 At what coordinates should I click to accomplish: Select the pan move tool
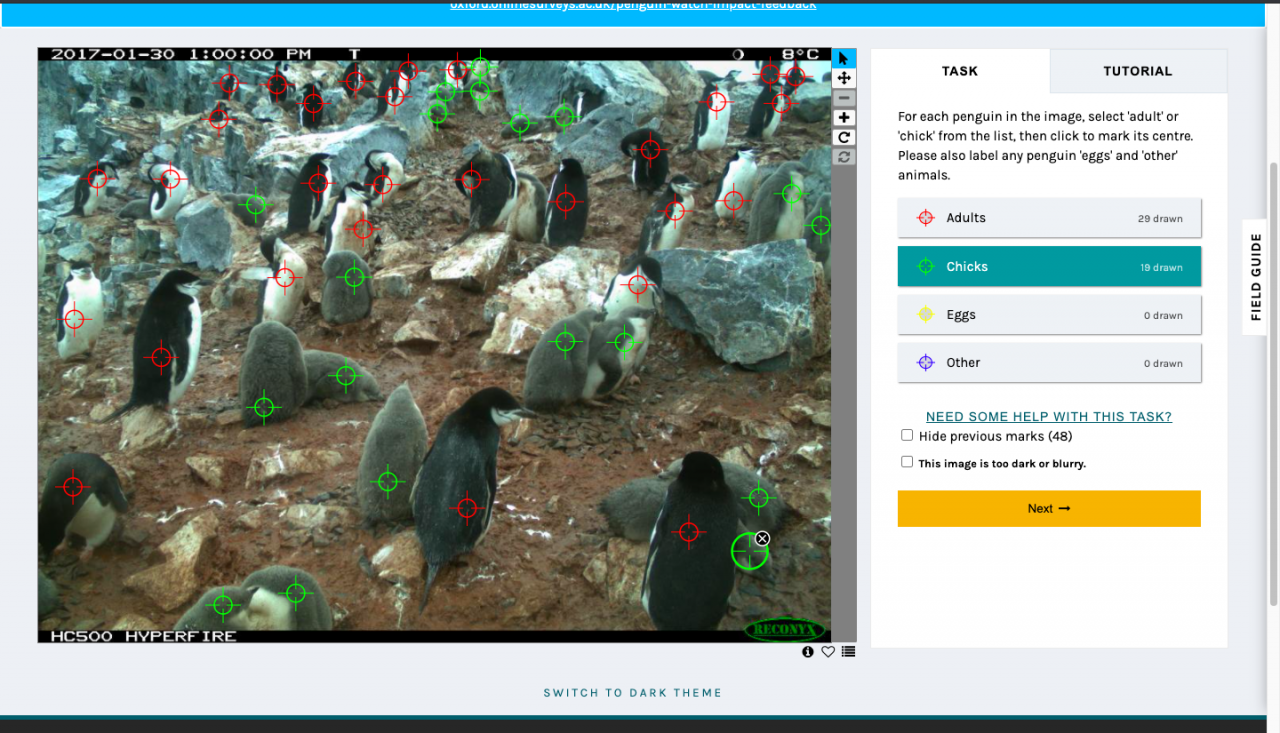[844, 78]
